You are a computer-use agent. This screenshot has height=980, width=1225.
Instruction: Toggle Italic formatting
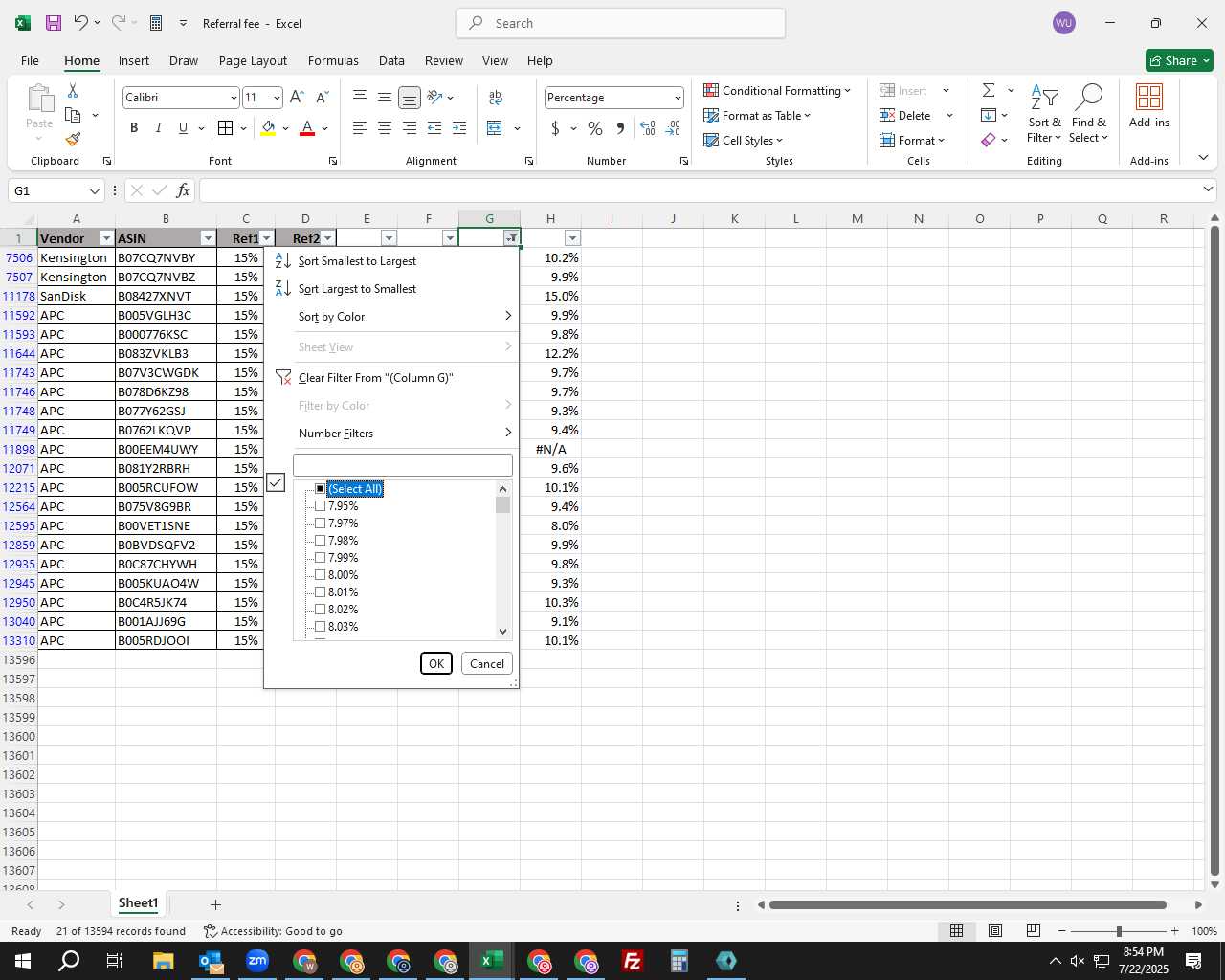[x=158, y=128]
